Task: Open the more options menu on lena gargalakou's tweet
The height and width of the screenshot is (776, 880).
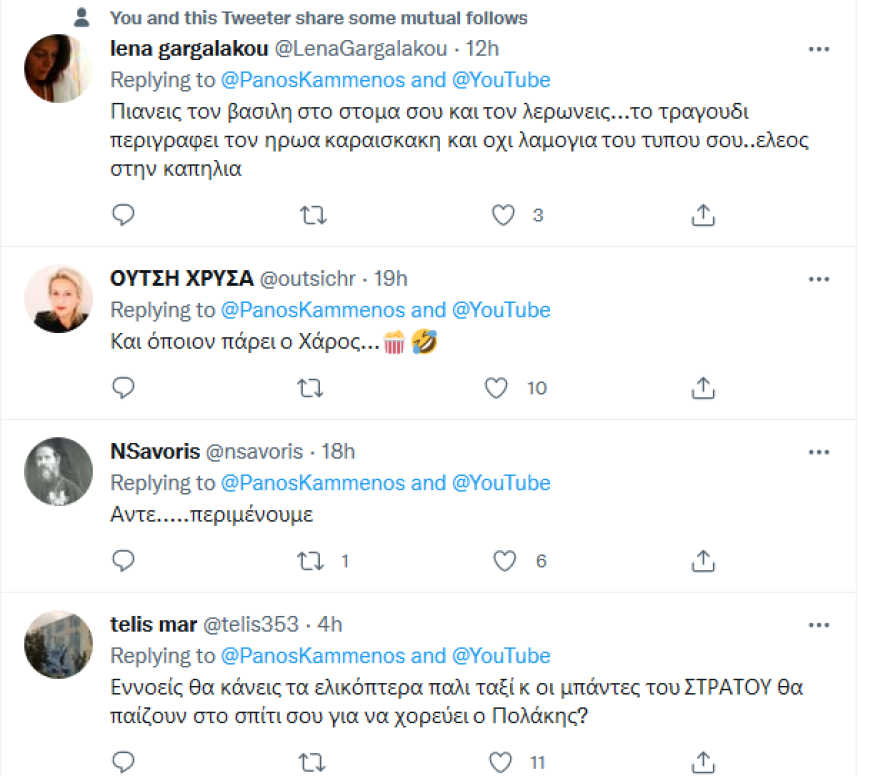Action: pyautogui.click(x=820, y=47)
